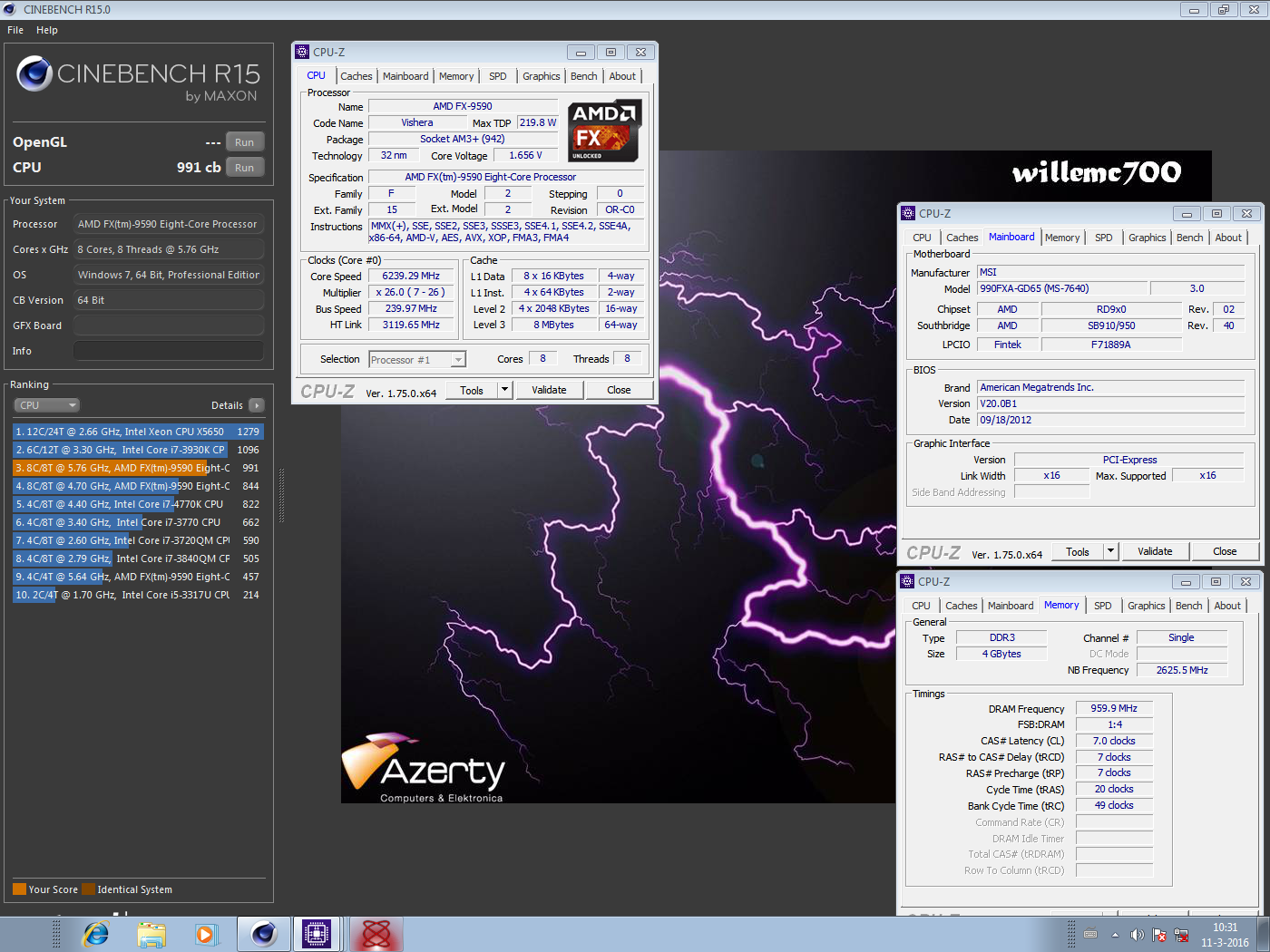
Task: Select ranking row Intel Core i7-3930K
Action: coord(138,450)
